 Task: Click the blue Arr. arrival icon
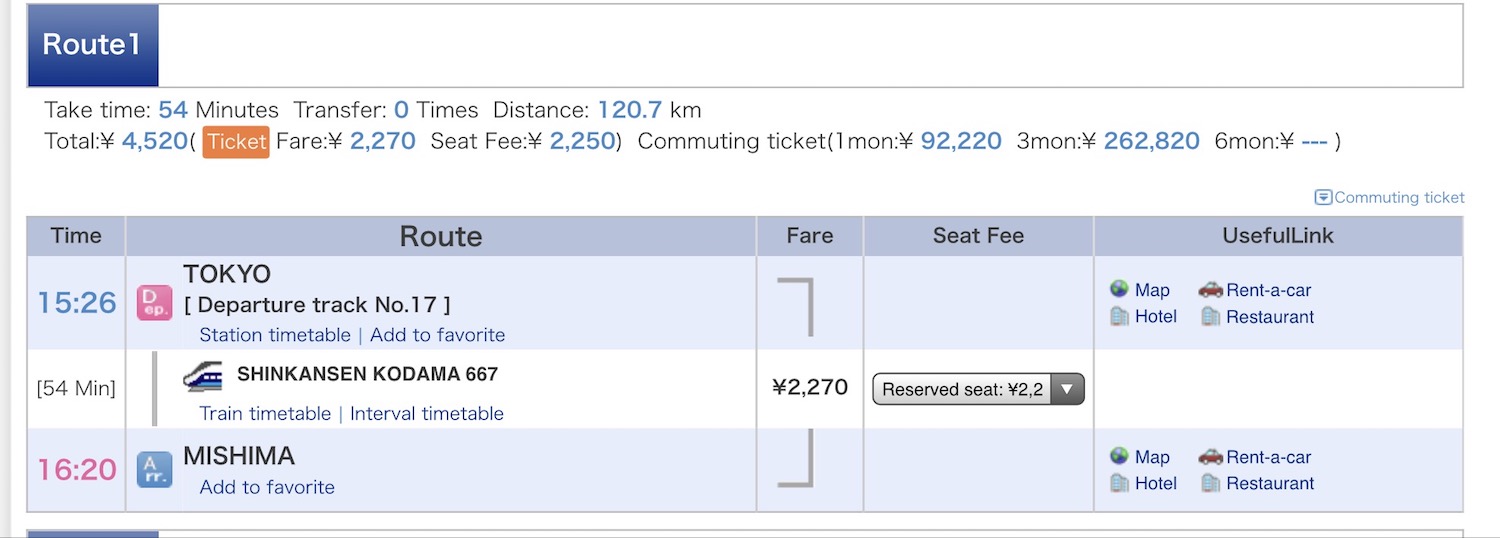click(155, 469)
